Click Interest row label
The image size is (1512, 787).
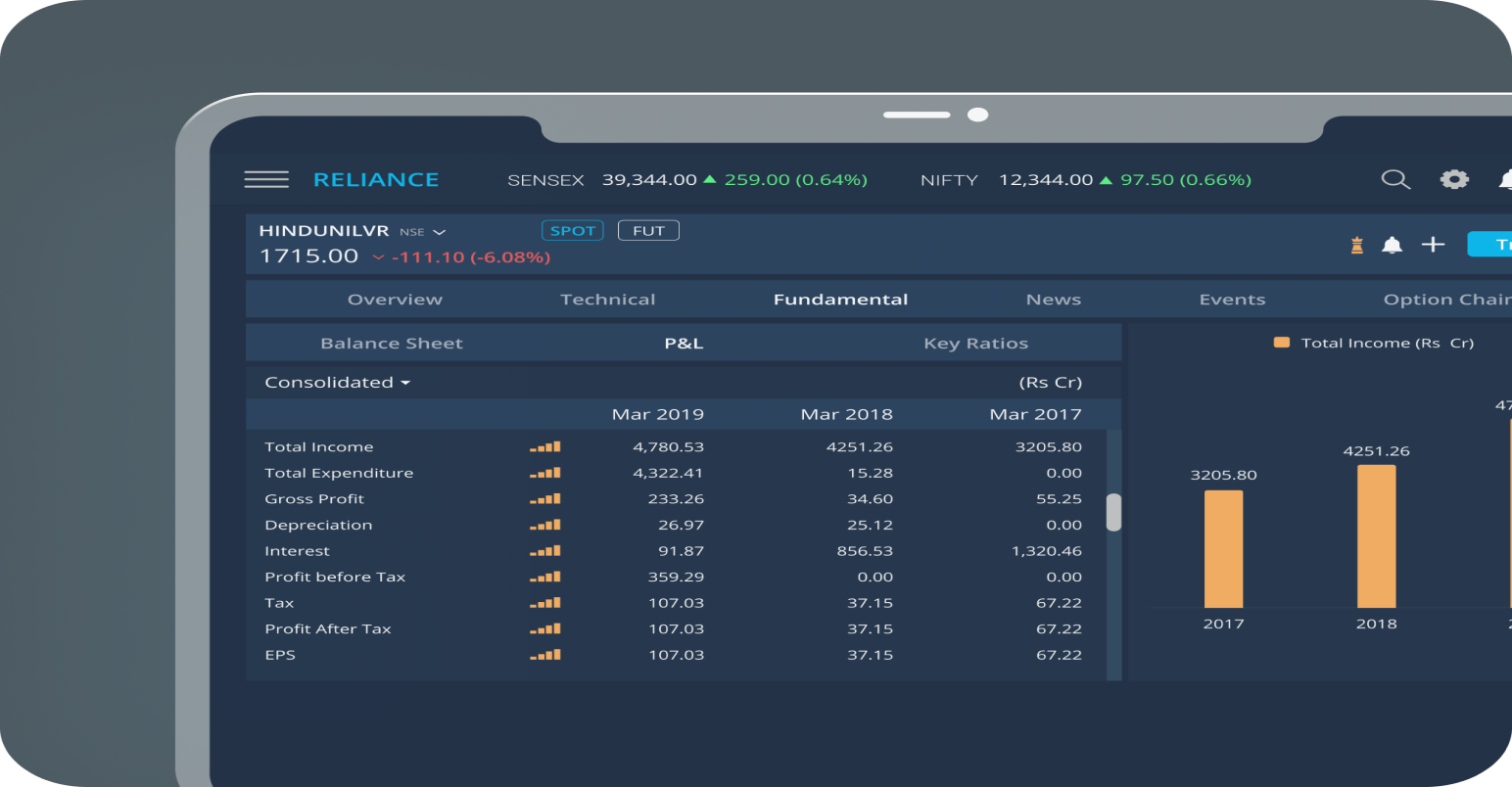pos(297,551)
